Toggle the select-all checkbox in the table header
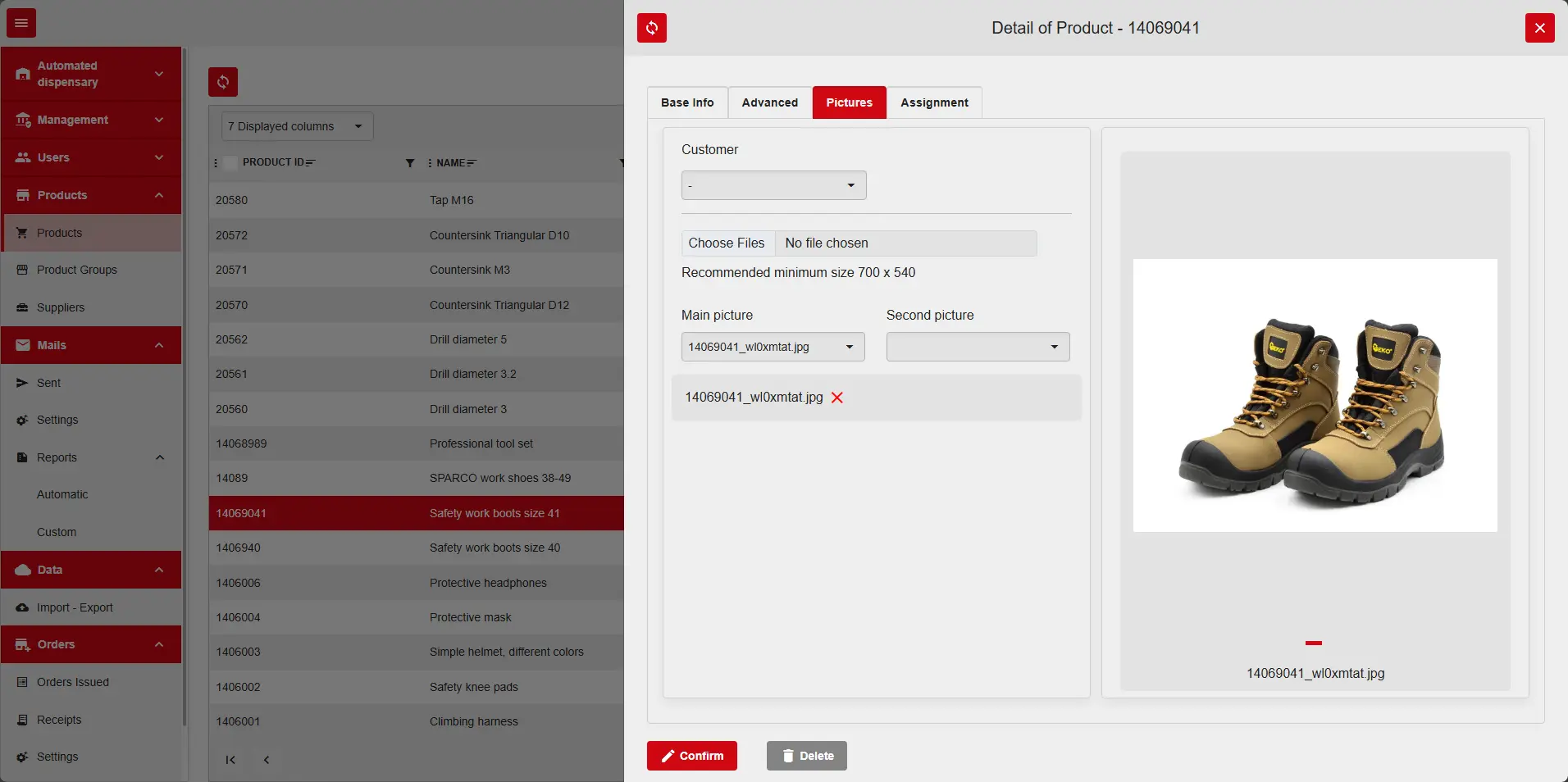The width and height of the screenshot is (1568, 782). pyautogui.click(x=230, y=163)
